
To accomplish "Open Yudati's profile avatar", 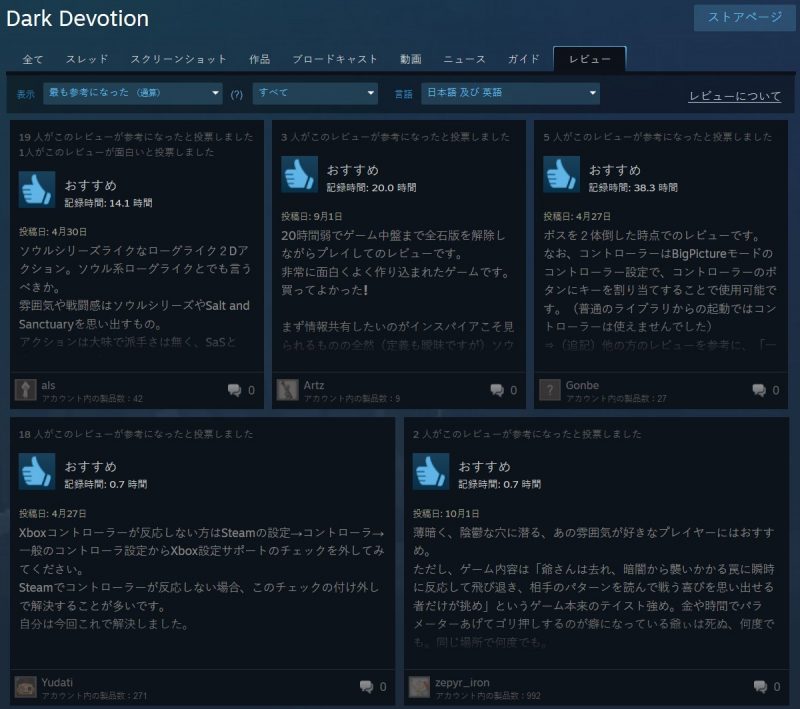I will tap(26, 687).
